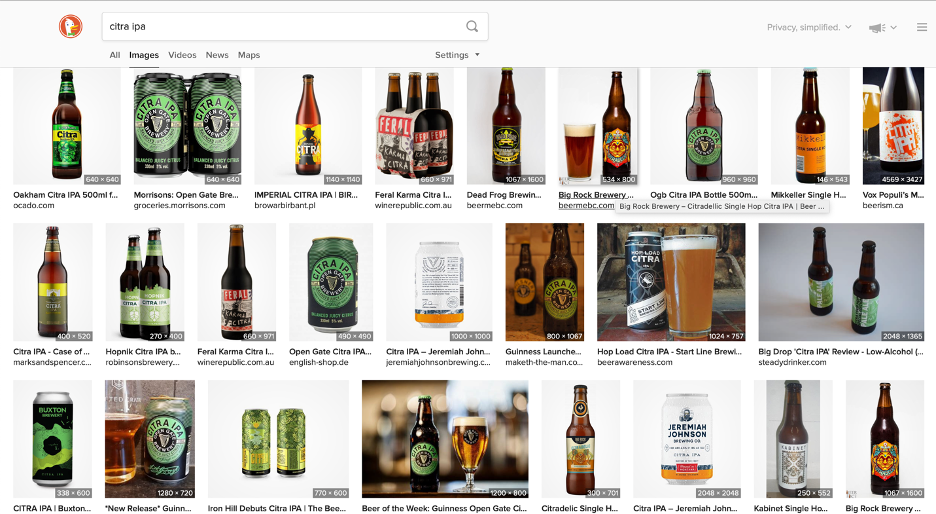This screenshot has height=514, width=936.
Task: Switch to the Videos tab
Action: pos(182,55)
